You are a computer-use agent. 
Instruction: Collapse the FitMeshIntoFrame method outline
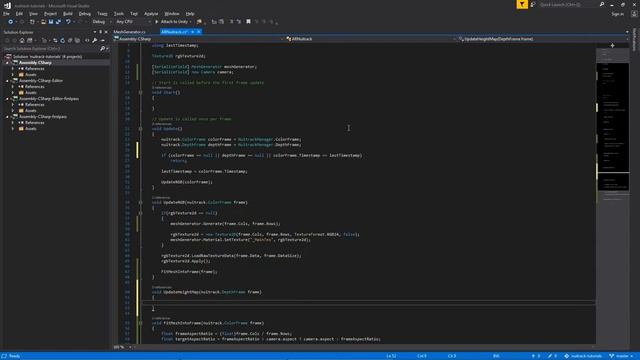[x=140, y=323]
